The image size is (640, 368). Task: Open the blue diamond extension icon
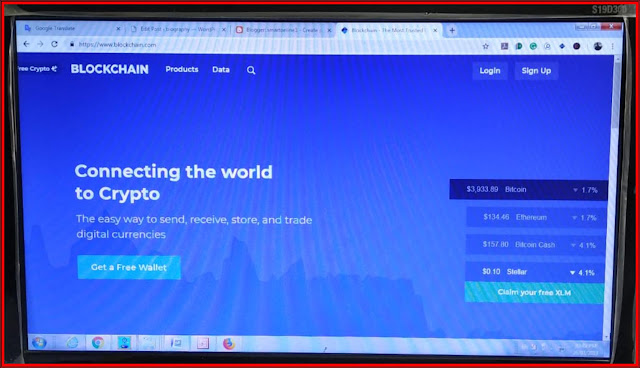point(562,46)
